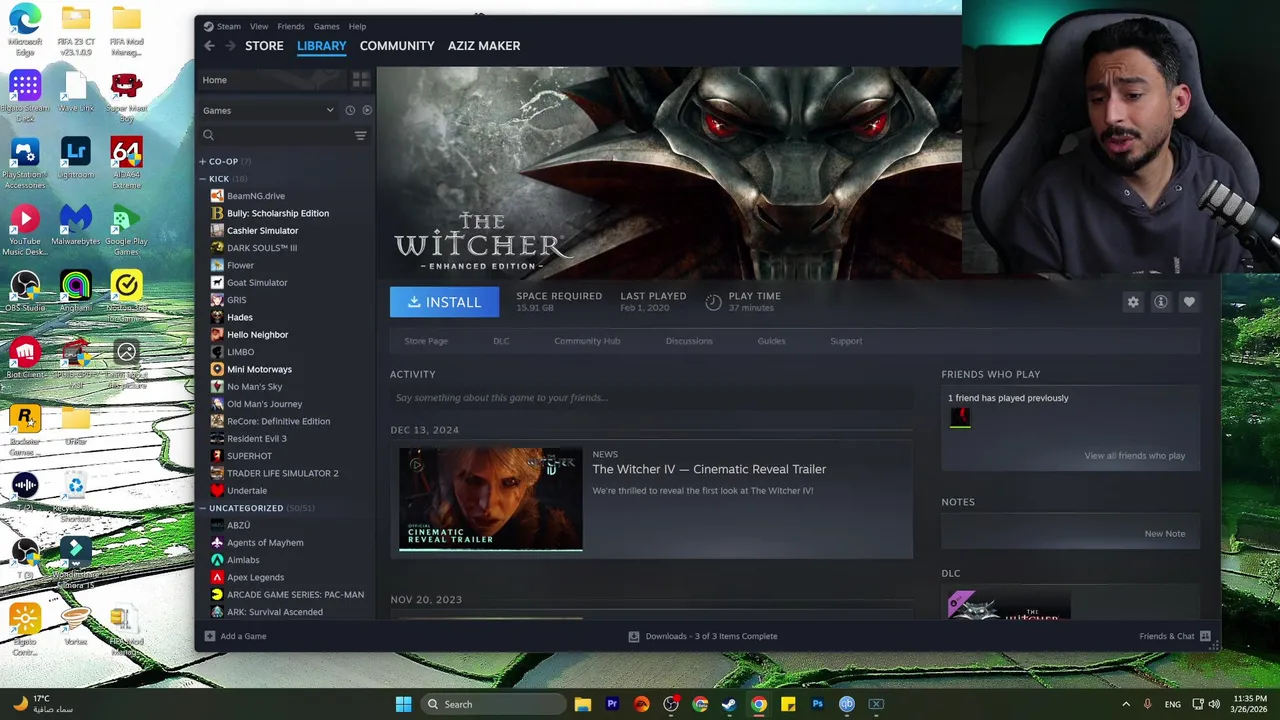Select DARK SOULS III in list

(x=262, y=248)
